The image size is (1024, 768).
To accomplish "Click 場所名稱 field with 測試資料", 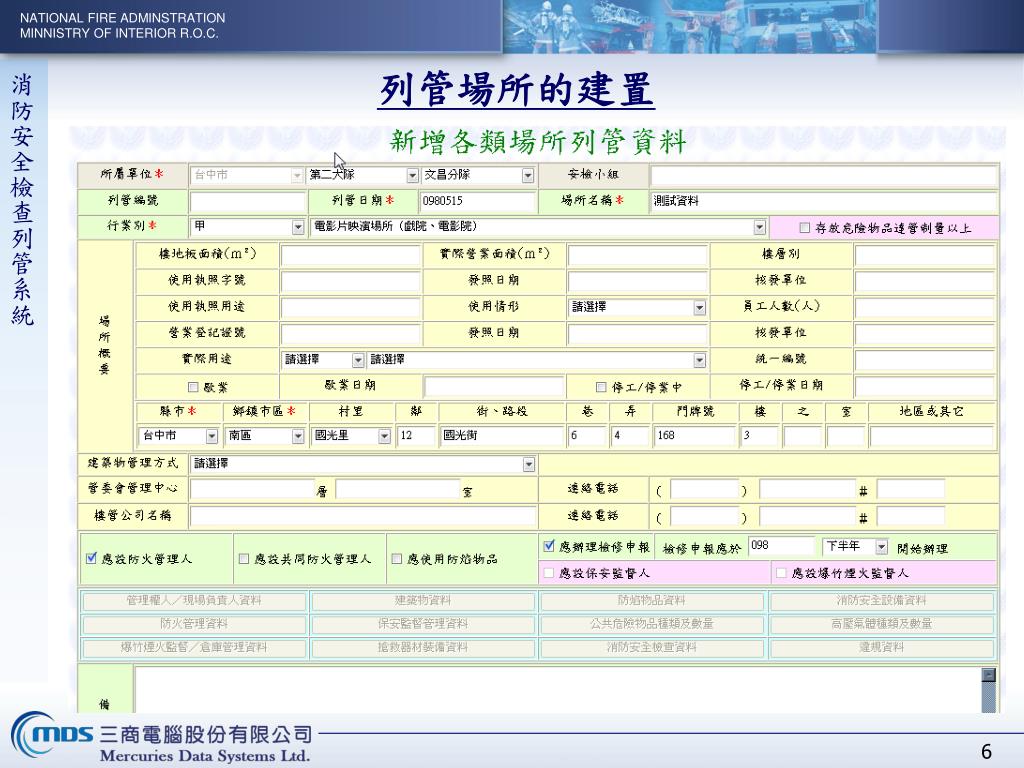I will [824, 201].
